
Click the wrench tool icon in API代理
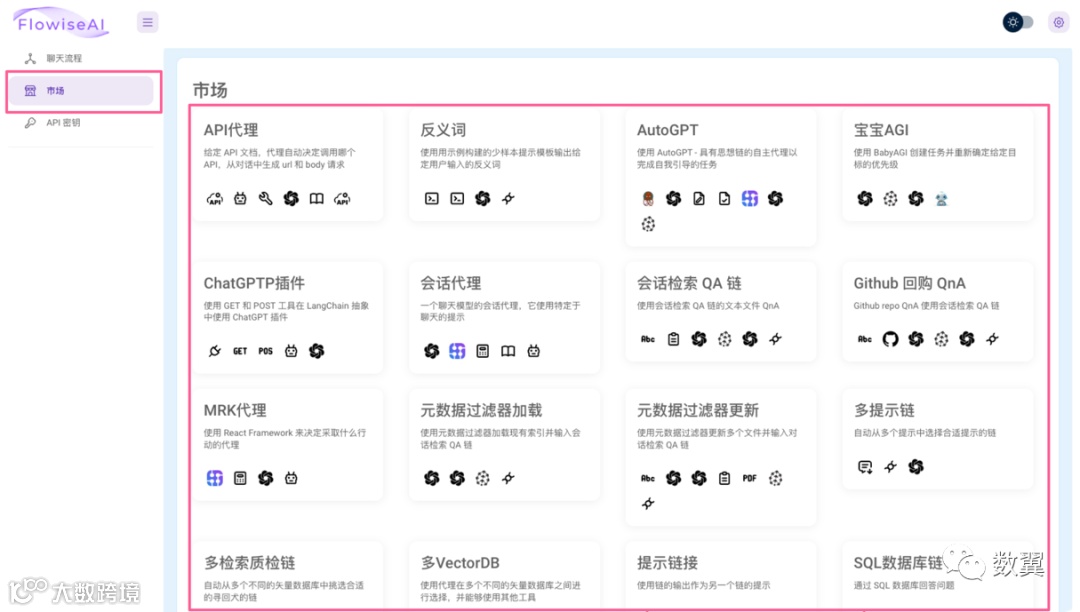(x=265, y=199)
